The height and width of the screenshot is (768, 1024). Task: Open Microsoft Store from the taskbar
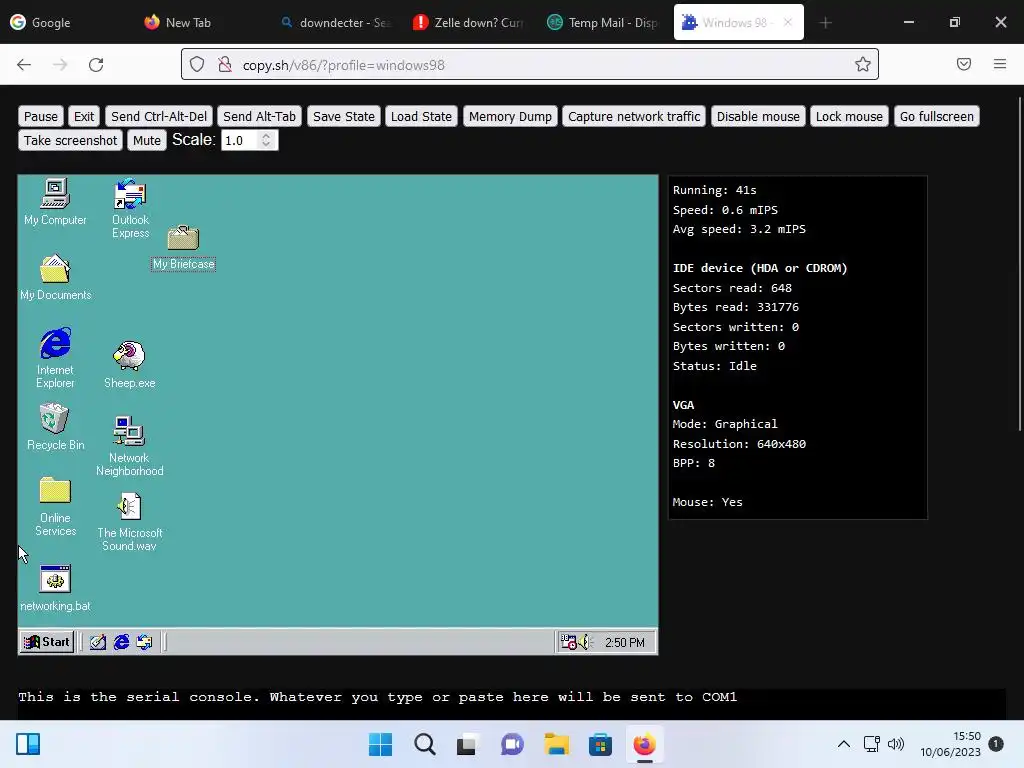600,744
